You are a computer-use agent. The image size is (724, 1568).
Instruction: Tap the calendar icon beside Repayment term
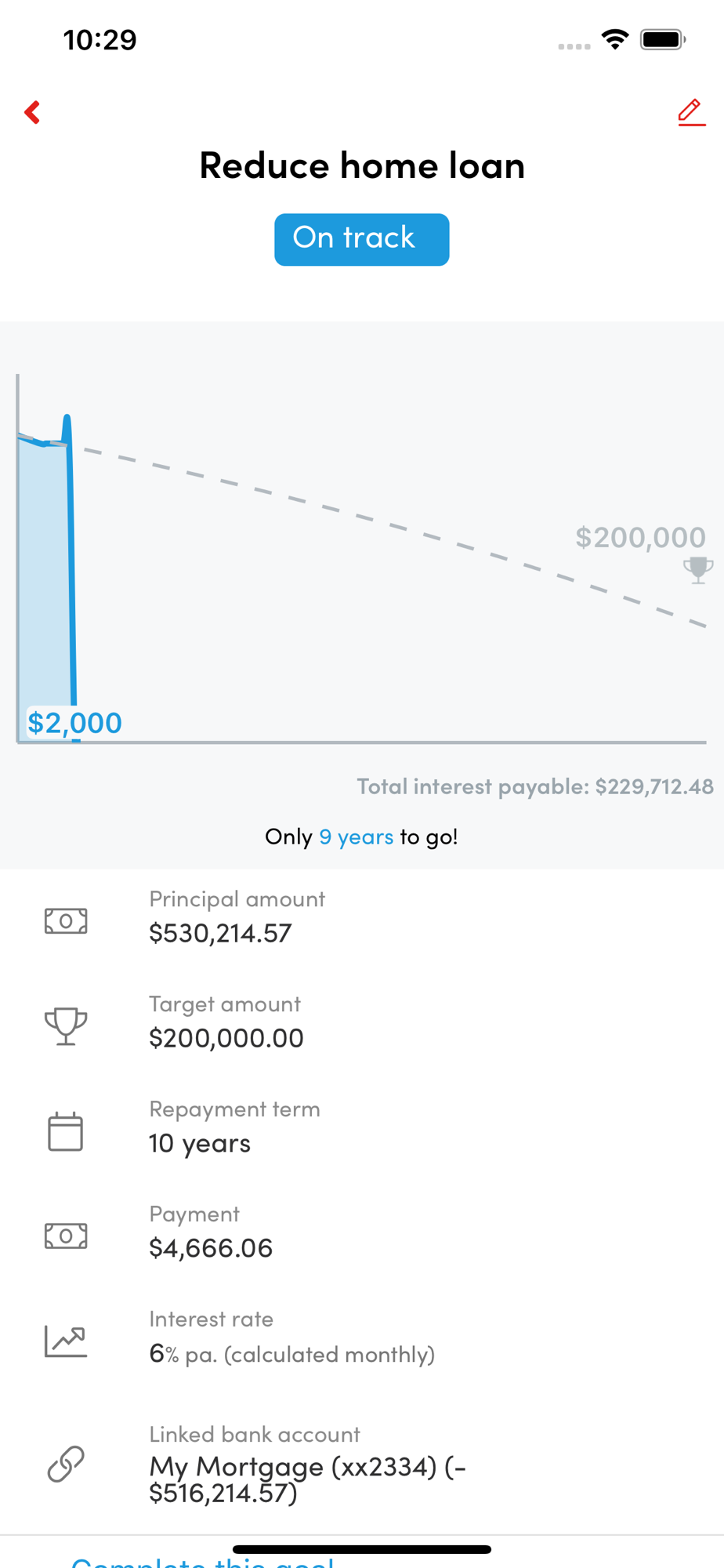pyautogui.click(x=66, y=1131)
